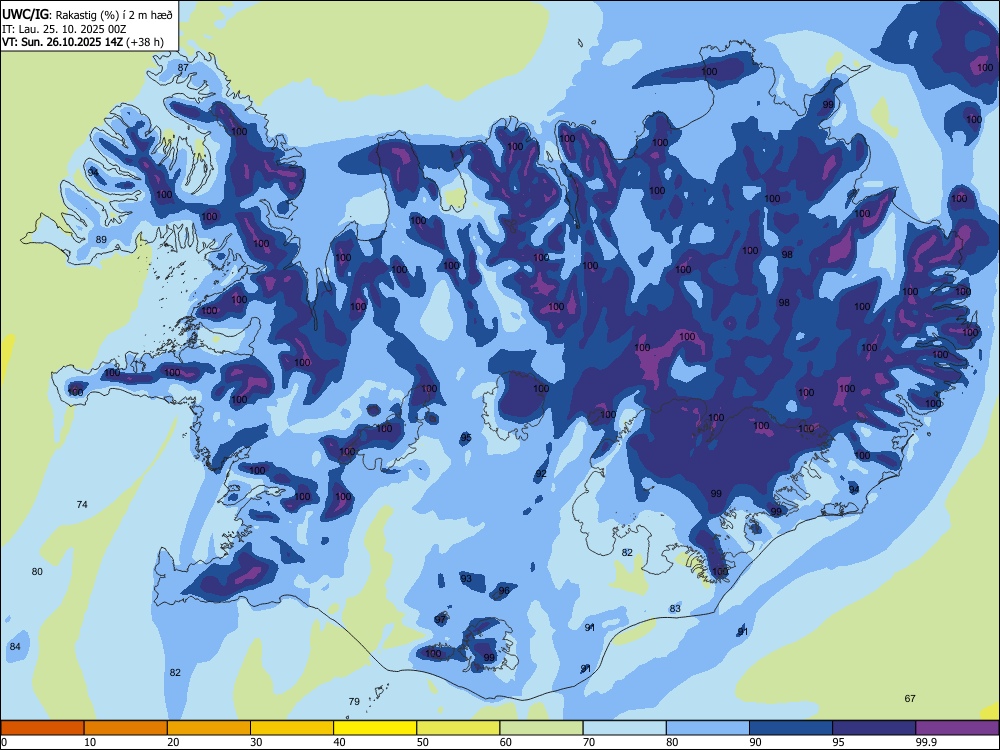The height and width of the screenshot is (750, 1000).
Task: Click the map value "67" in the southeast corner
Action: coord(910,698)
